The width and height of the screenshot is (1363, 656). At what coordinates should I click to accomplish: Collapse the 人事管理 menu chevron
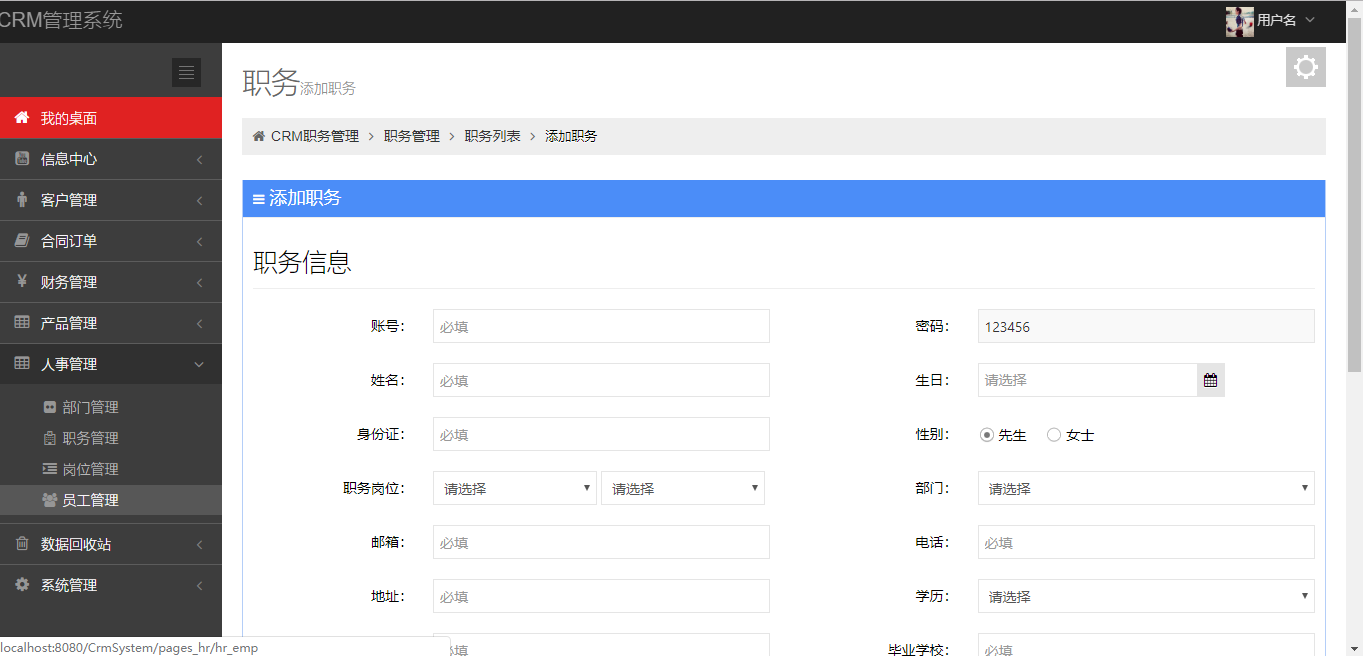[199, 365]
